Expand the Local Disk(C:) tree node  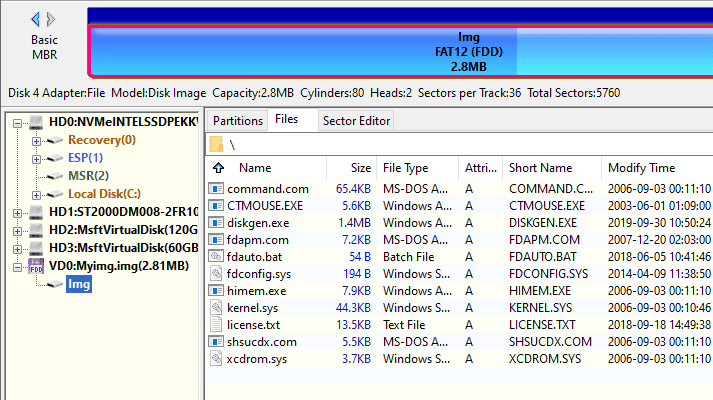(36, 194)
